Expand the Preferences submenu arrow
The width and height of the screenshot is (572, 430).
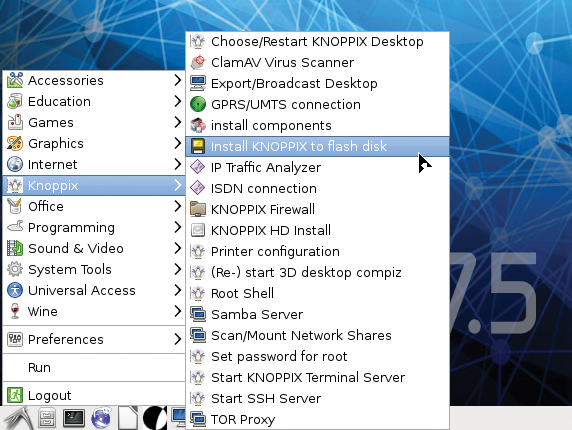177,339
